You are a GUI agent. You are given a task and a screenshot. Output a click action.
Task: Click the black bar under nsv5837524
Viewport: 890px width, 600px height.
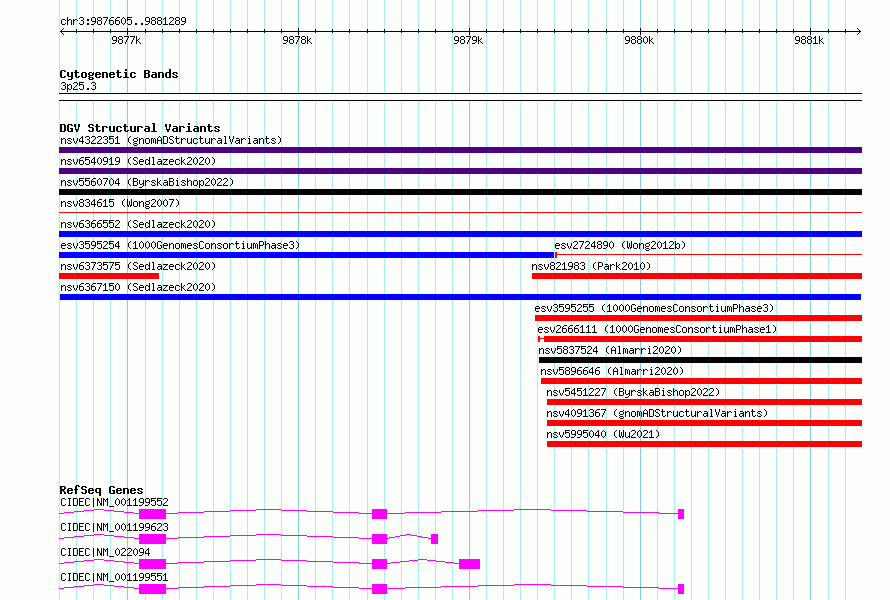(700, 360)
